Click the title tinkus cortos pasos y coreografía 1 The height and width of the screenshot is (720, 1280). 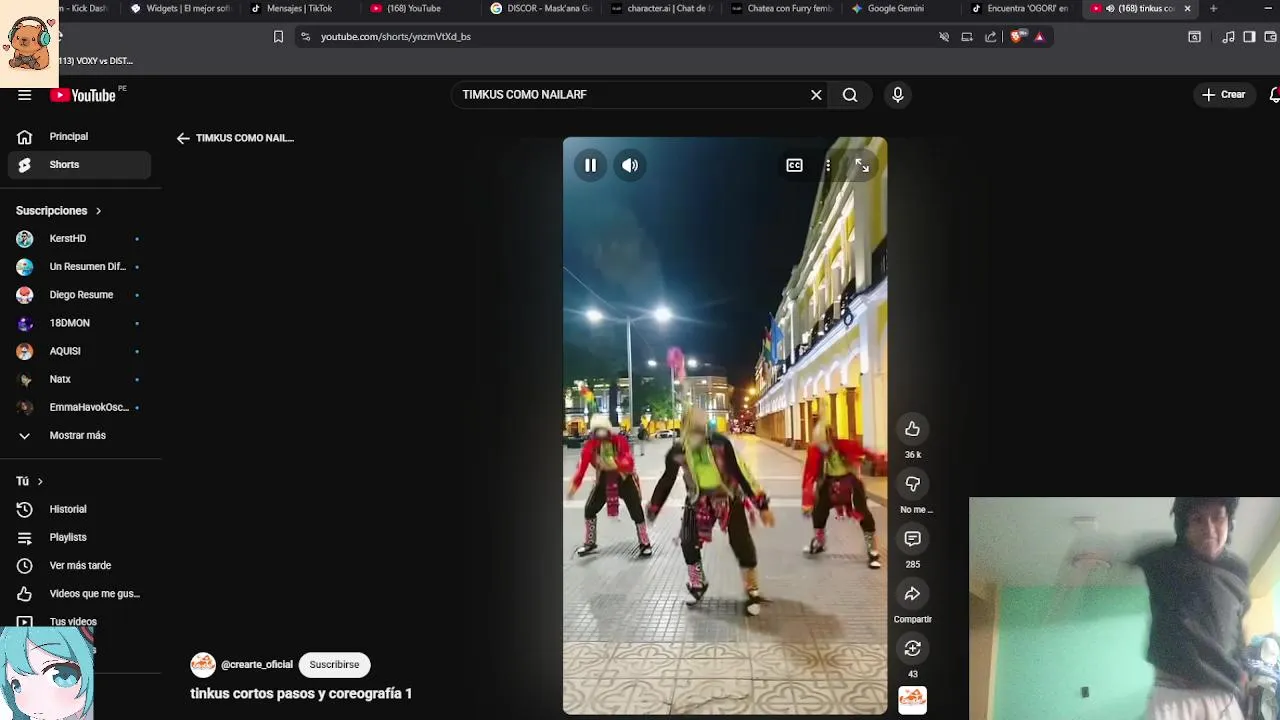pyautogui.click(x=301, y=693)
